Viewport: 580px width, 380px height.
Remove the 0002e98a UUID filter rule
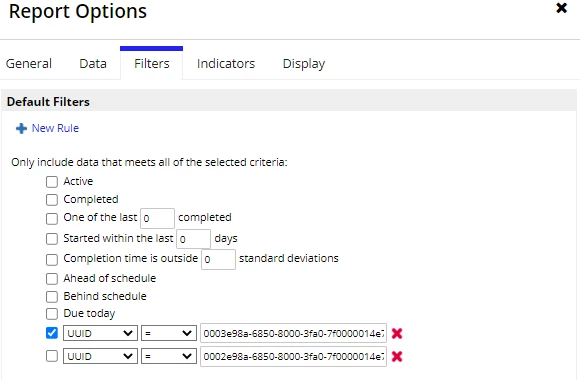tap(397, 356)
